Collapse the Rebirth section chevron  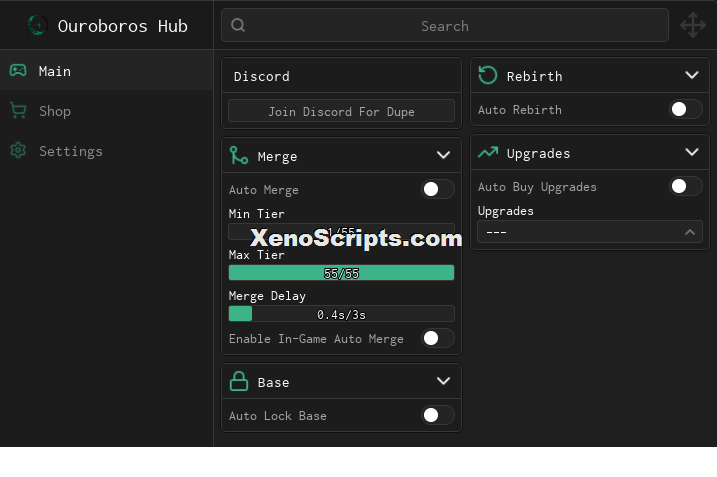692,75
